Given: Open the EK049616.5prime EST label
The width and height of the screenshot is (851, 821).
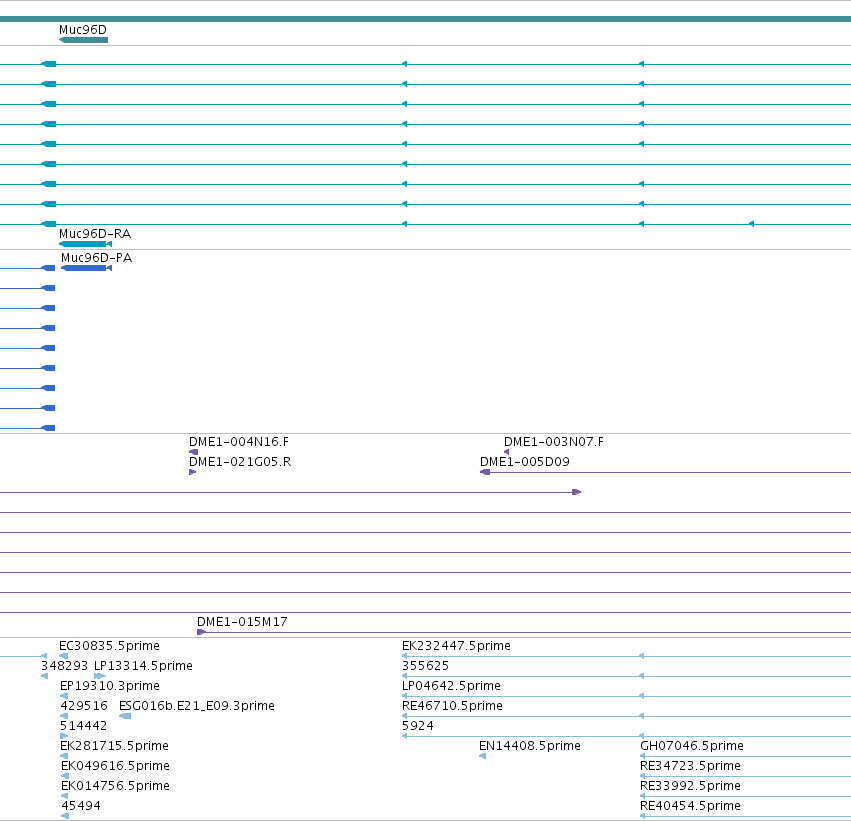Looking at the screenshot, I should tap(115, 766).
